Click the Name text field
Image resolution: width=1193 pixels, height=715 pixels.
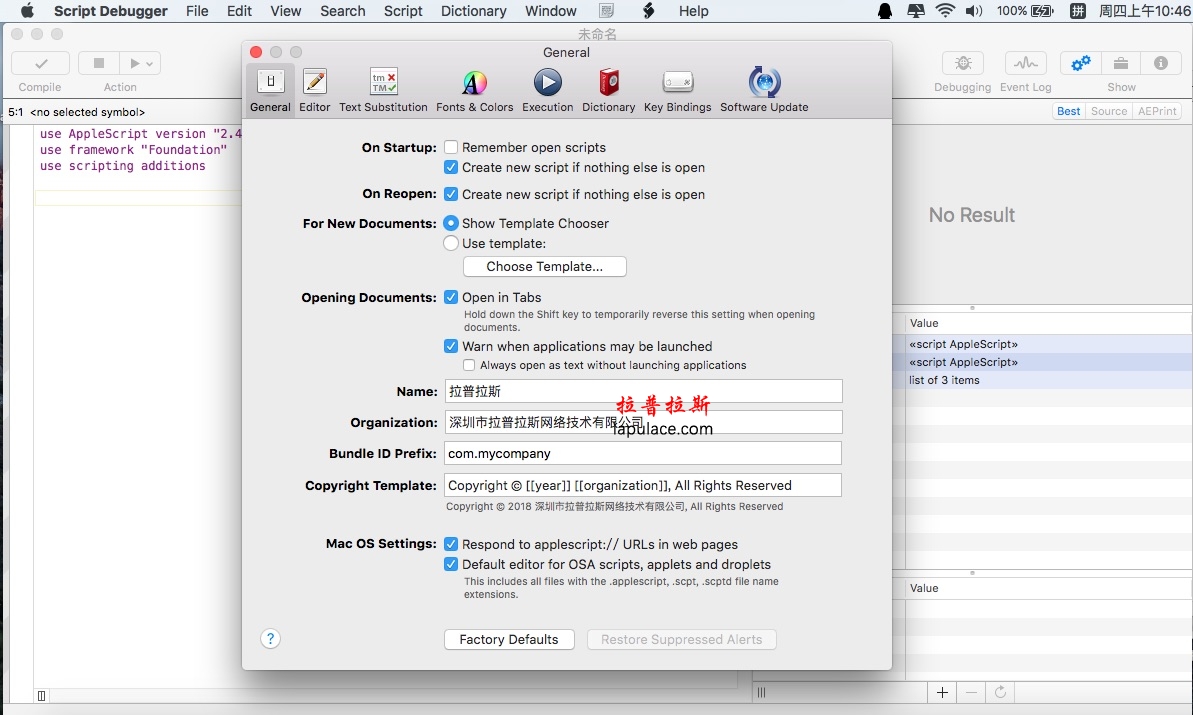(644, 391)
